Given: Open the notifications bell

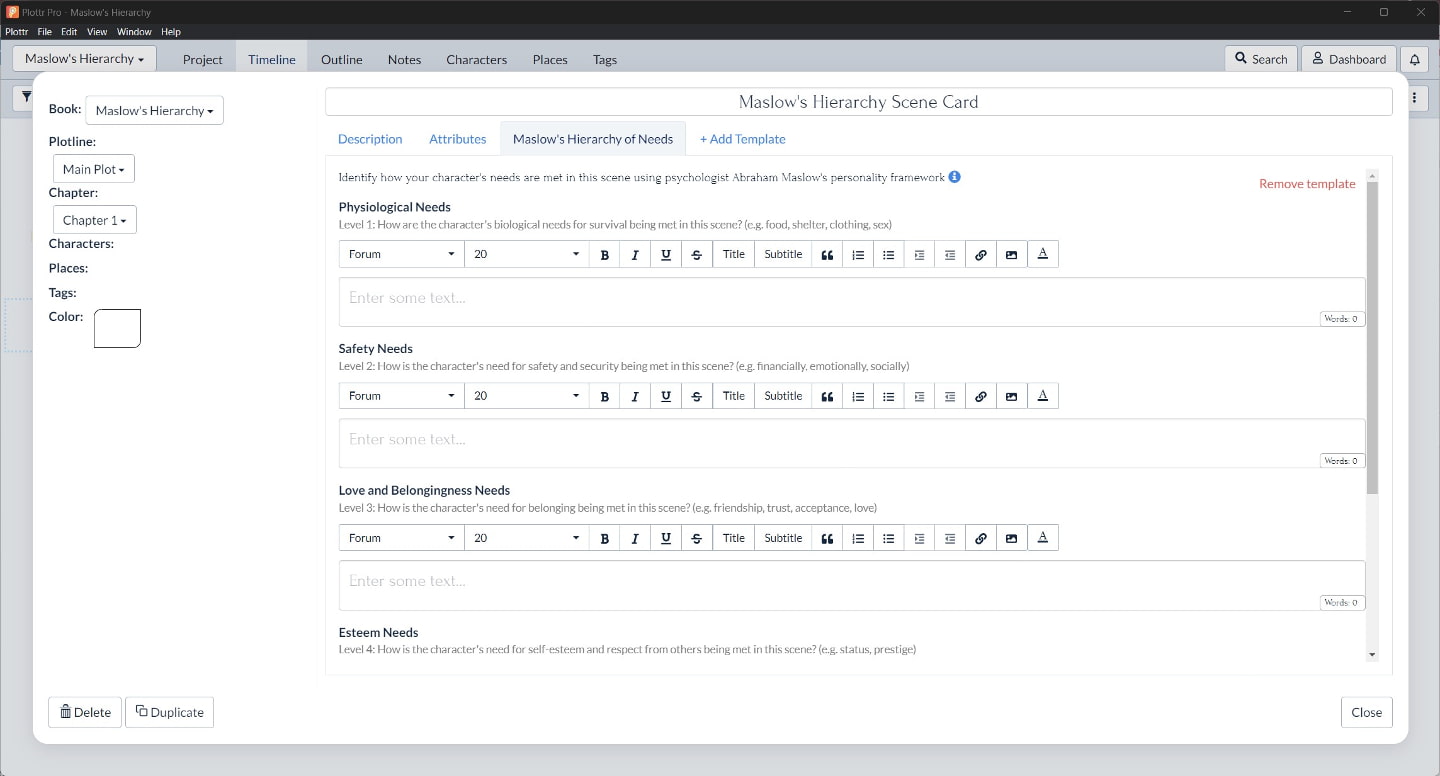Looking at the screenshot, I should click(x=1414, y=59).
